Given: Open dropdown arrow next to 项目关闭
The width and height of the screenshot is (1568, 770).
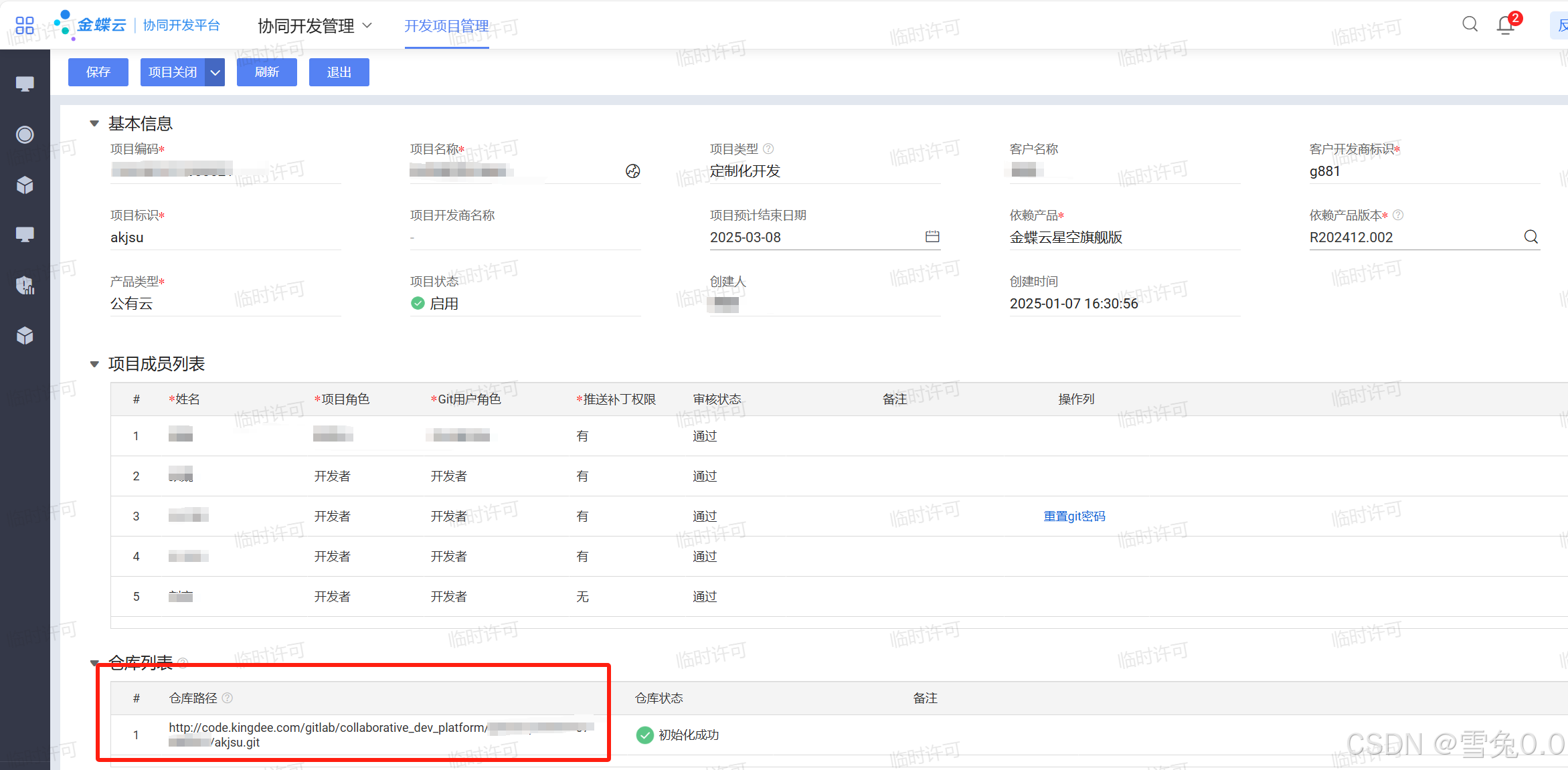Looking at the screenshot, I should [x=215, y=72].
